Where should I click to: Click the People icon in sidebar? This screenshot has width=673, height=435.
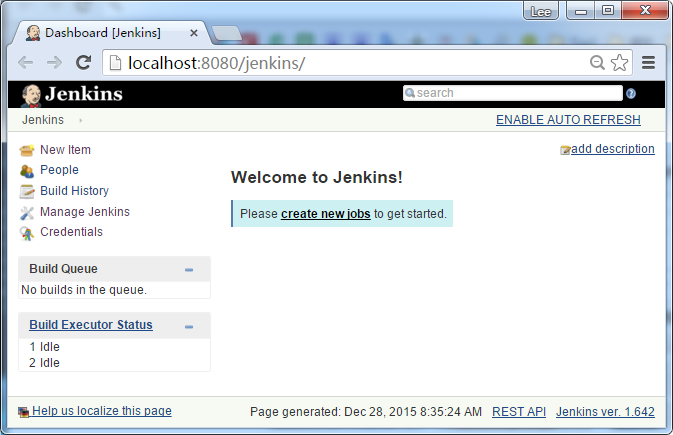[27, 171]
